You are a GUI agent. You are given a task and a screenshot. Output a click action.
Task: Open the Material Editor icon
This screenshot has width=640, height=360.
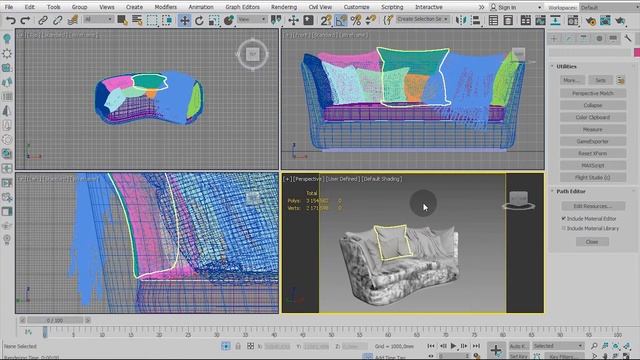[573, 20]
